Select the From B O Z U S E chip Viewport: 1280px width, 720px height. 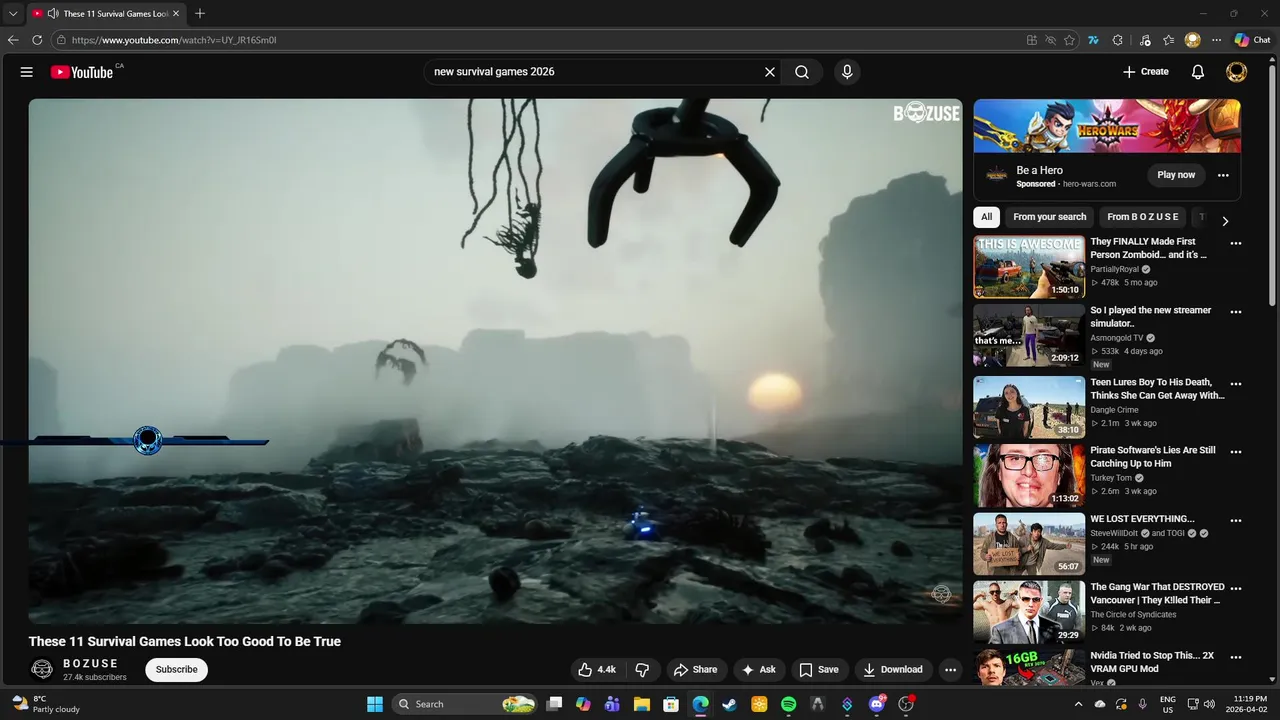1143,217
